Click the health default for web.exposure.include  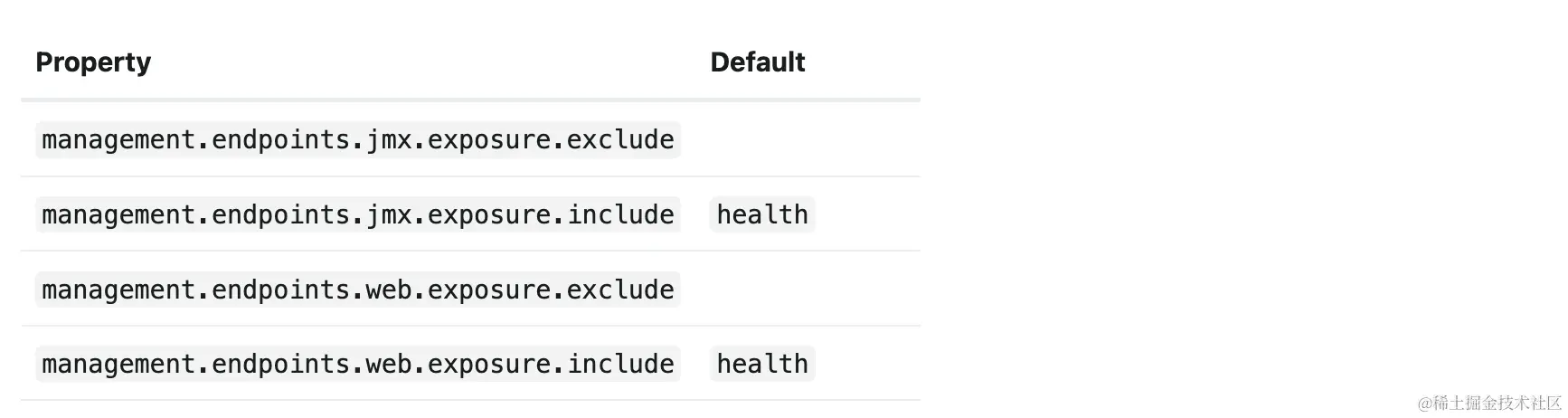[762, 365]
